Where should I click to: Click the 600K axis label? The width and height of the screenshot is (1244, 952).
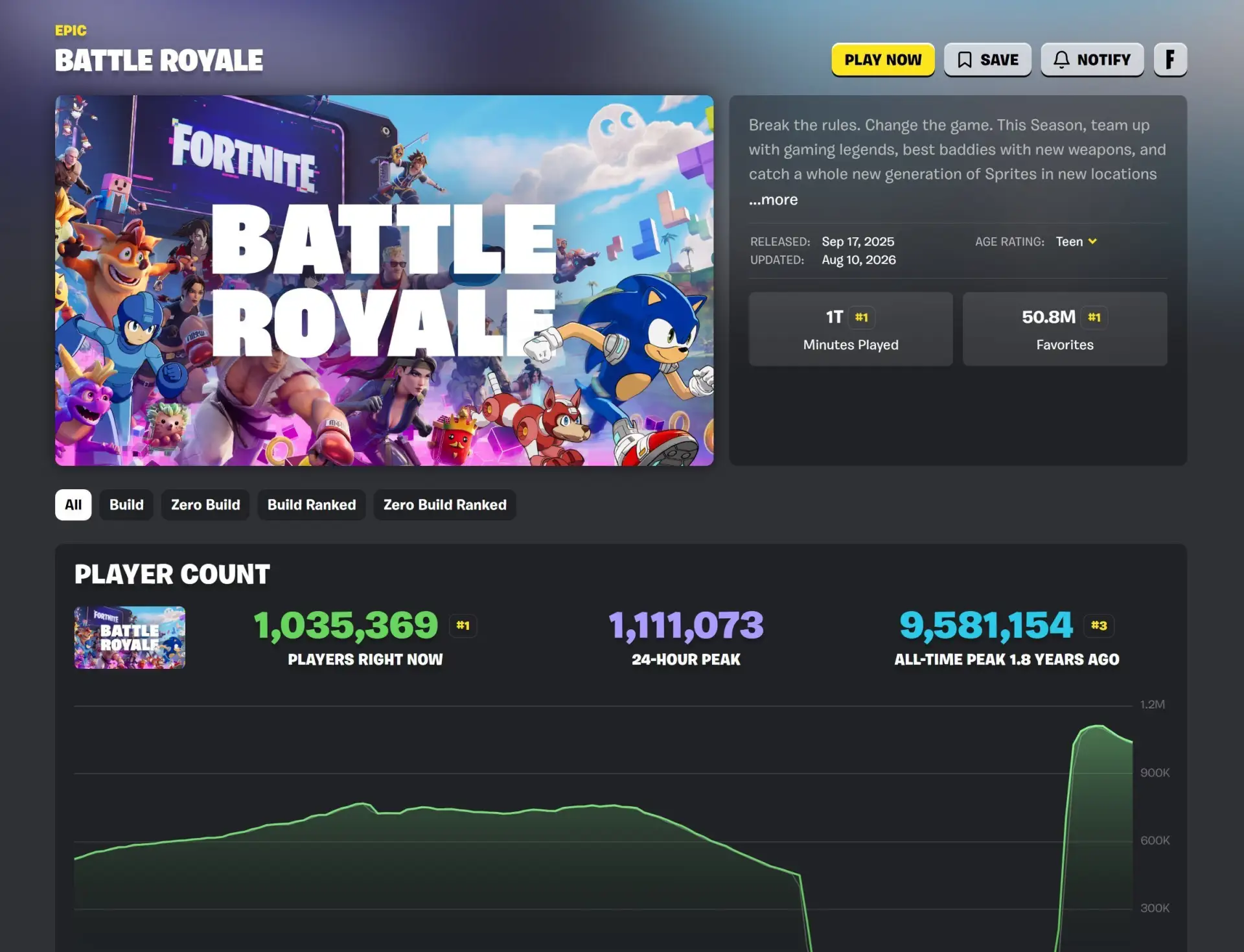tap(1155, 841)
